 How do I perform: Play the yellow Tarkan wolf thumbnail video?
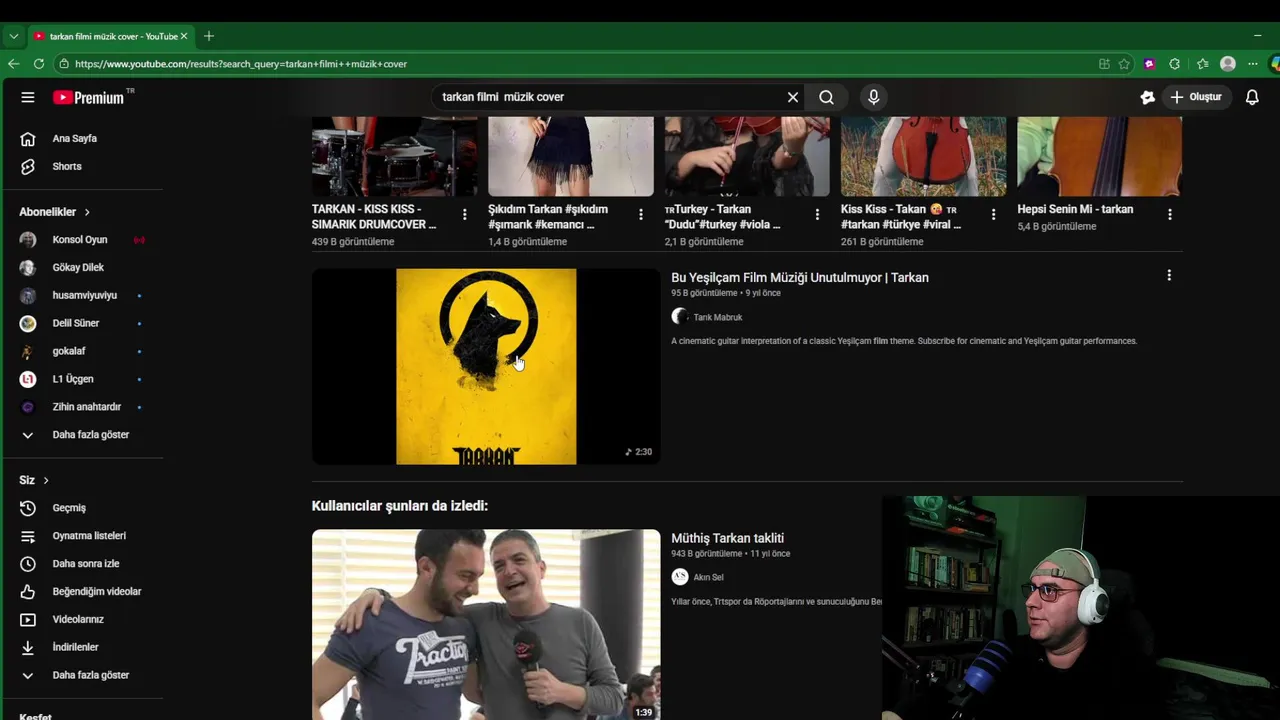tap(486, 366)
